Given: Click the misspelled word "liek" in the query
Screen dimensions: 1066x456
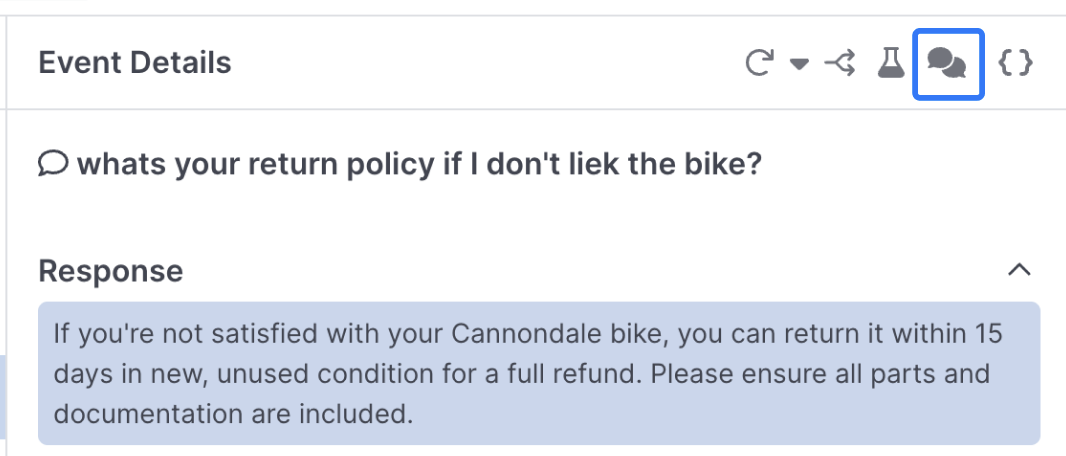Looking at the screenshot, I should pos(556,163).
